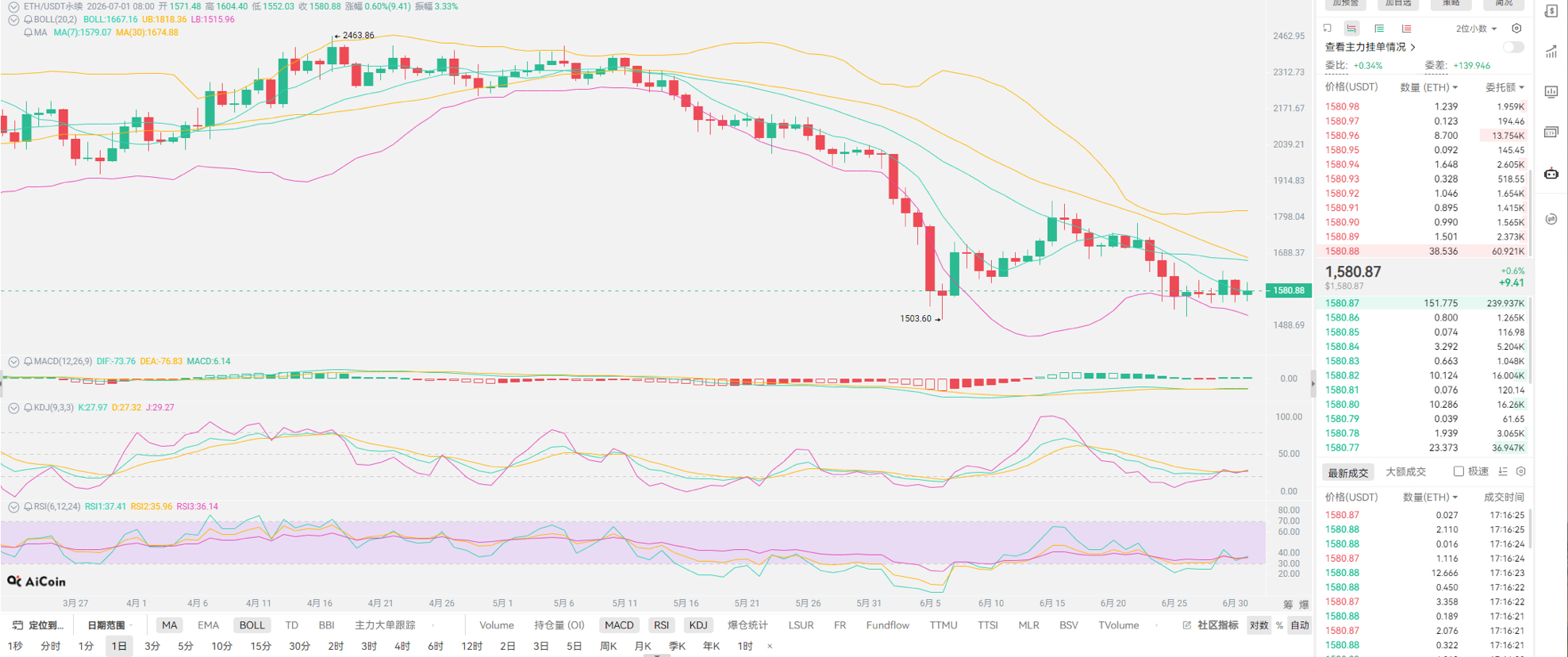Screen dimensions: 1568x657
Task: Open the bar chart monitor sidebar icon
Action: coord(1551,92)
